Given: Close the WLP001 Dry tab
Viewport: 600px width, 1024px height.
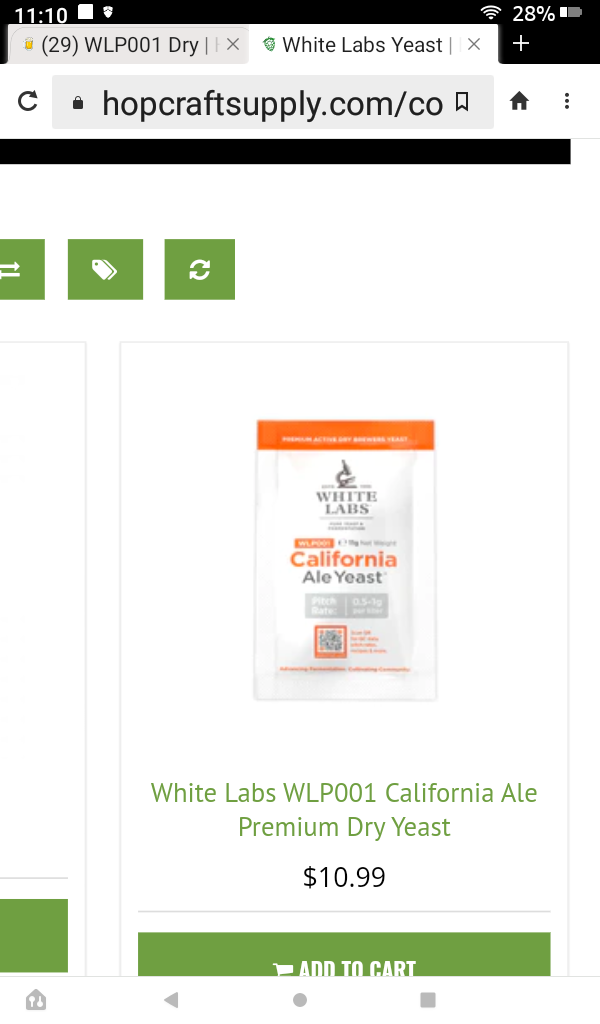Looking at the screenshot, I should pos(232,44).
